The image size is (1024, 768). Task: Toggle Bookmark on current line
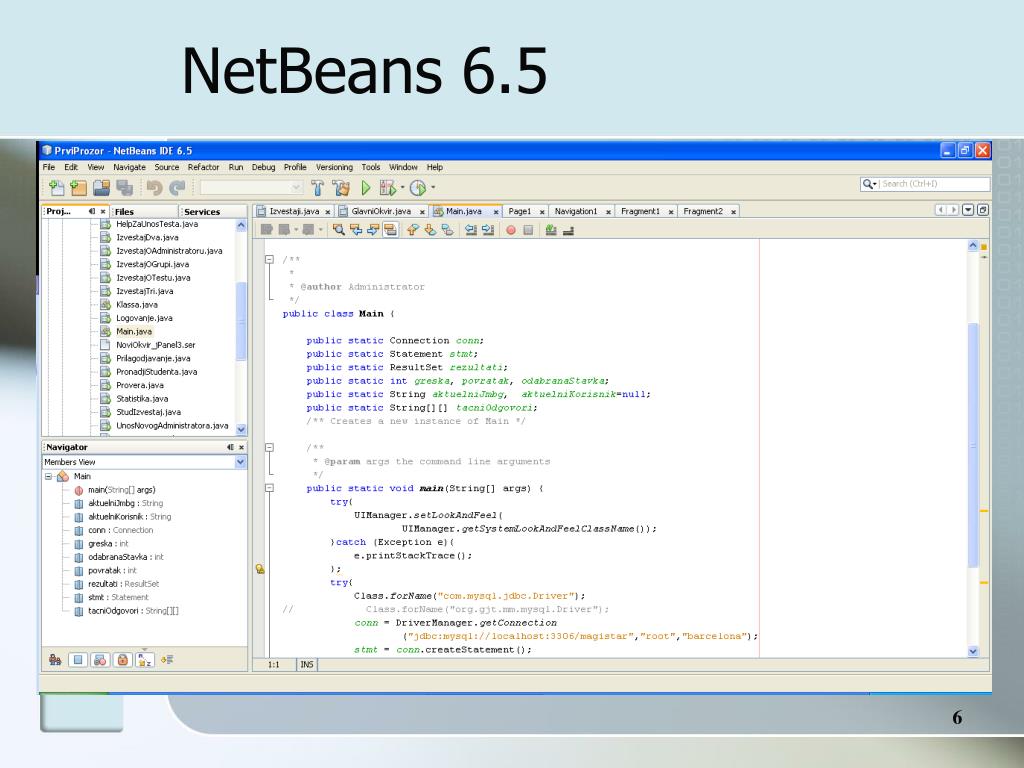(x=447, y=230)
